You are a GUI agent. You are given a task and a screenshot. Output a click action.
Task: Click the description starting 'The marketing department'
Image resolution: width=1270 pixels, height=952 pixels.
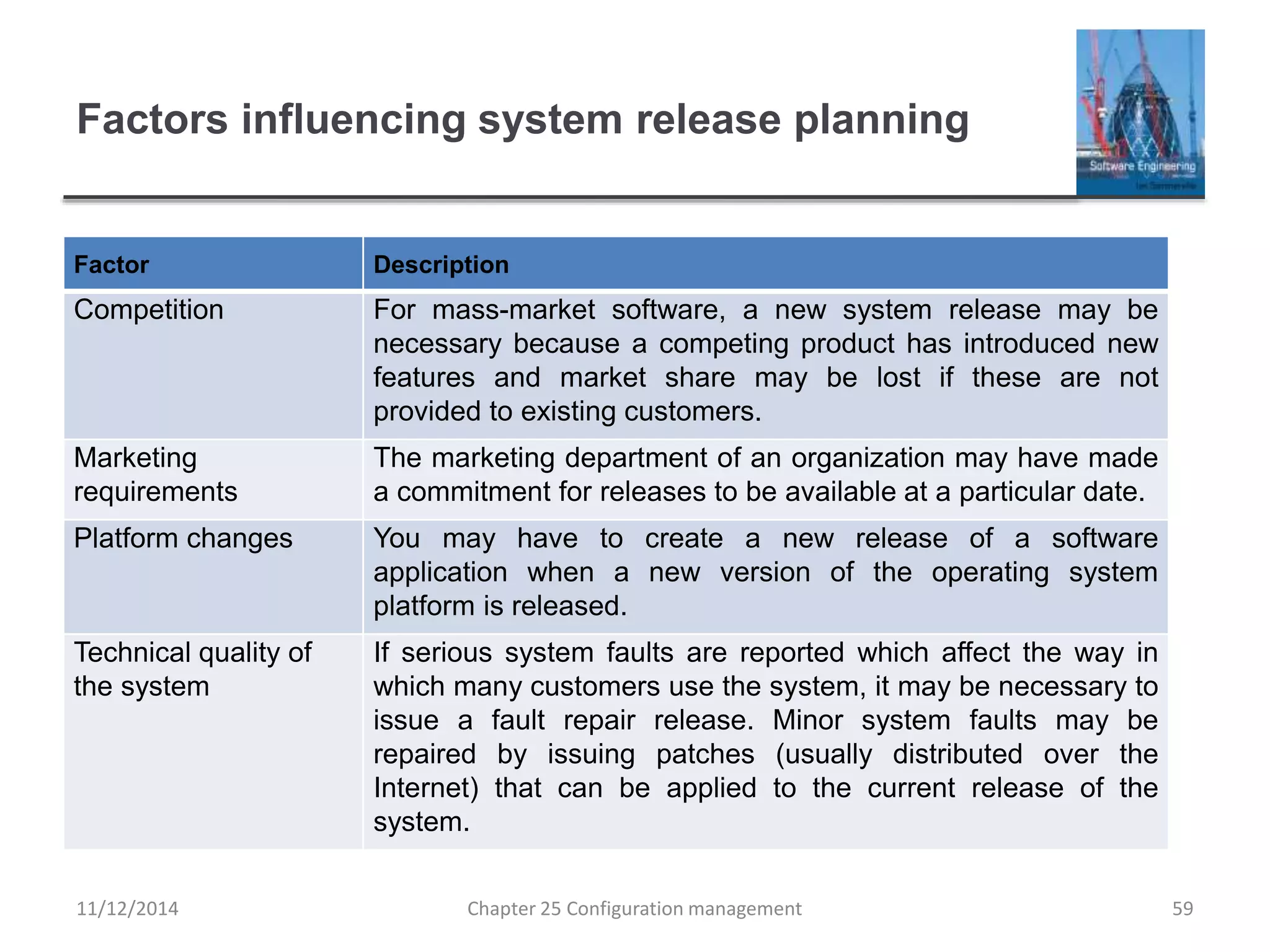tap(765, 479)
